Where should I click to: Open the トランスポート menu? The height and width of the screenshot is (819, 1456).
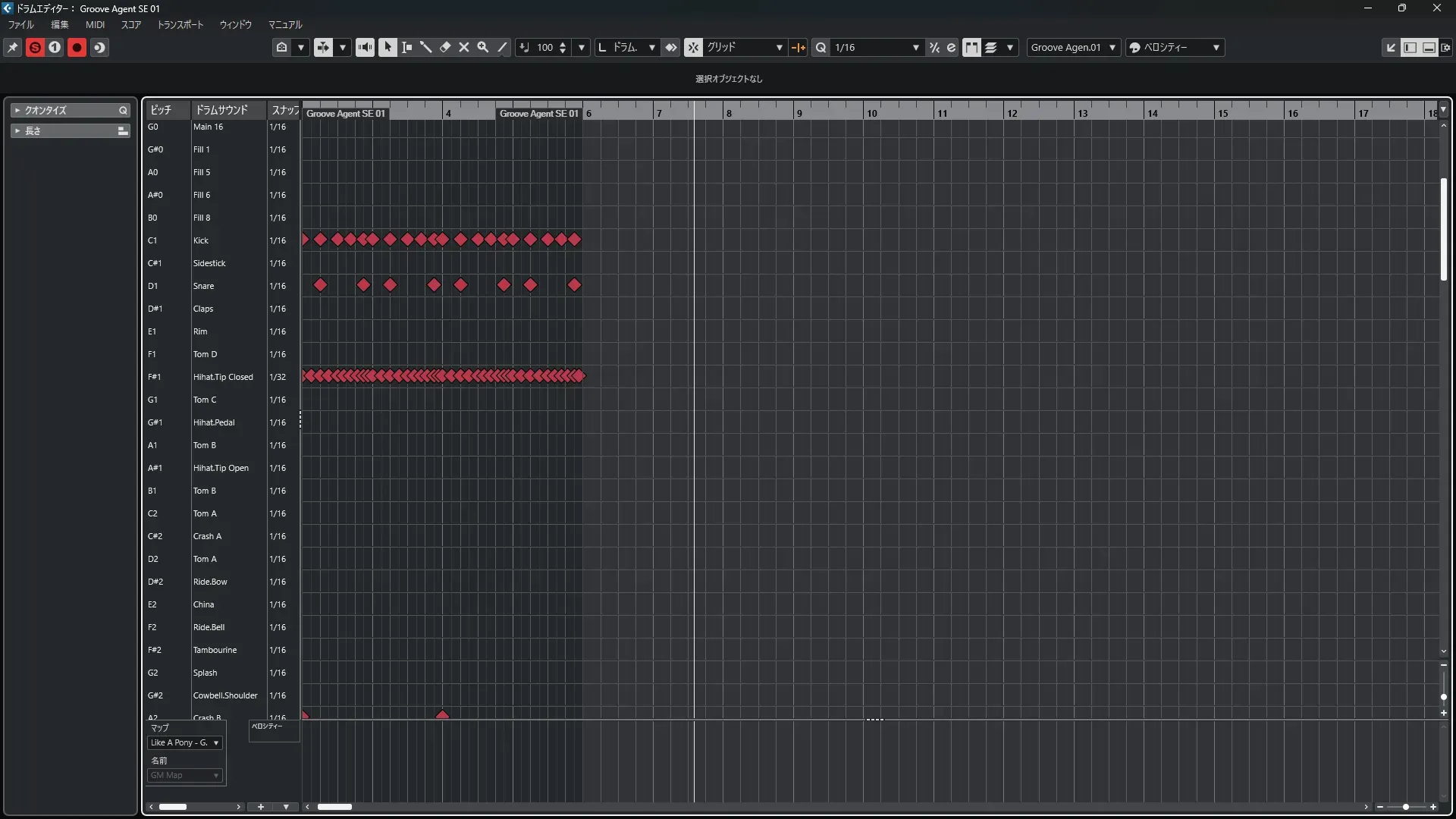coord(180,24)
